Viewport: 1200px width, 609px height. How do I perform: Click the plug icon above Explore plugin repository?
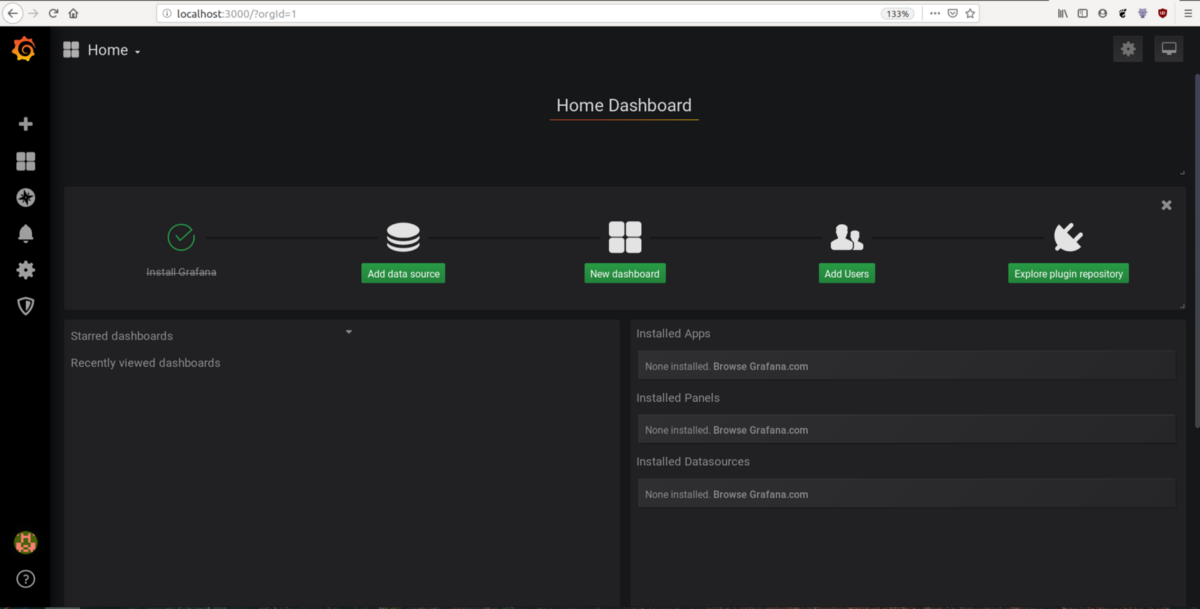click(1068, 237)
